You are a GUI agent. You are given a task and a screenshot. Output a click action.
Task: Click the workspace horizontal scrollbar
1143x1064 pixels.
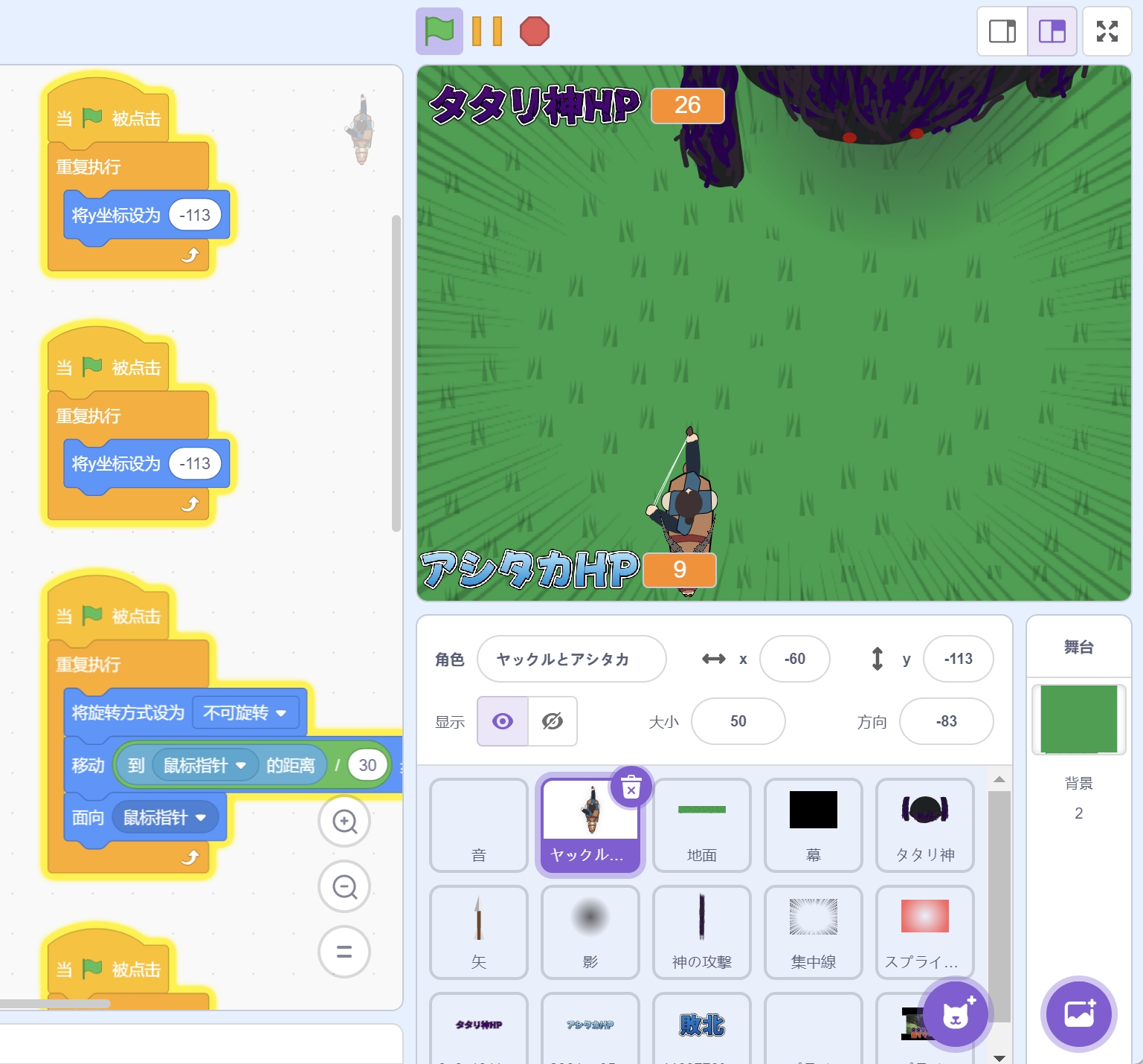pos(54,1004)
